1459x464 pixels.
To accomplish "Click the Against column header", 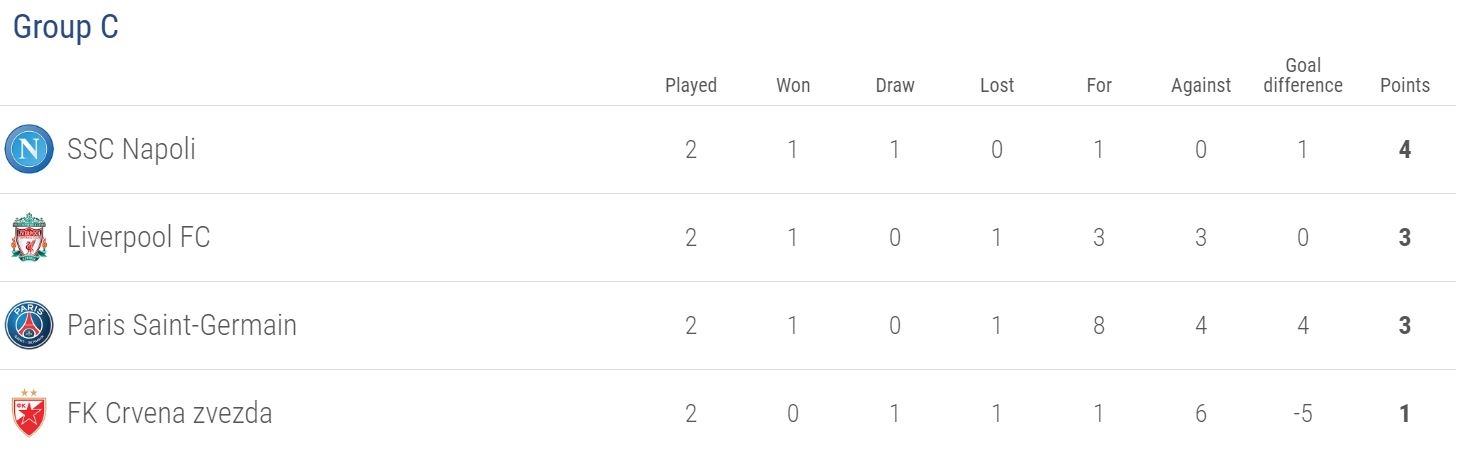I will click(x=1201, y=85).
